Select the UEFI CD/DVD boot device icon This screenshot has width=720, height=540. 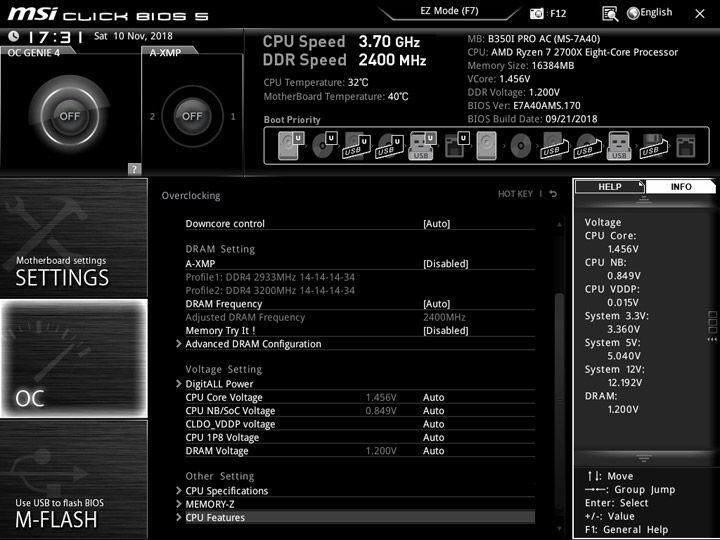coord(325,146)
